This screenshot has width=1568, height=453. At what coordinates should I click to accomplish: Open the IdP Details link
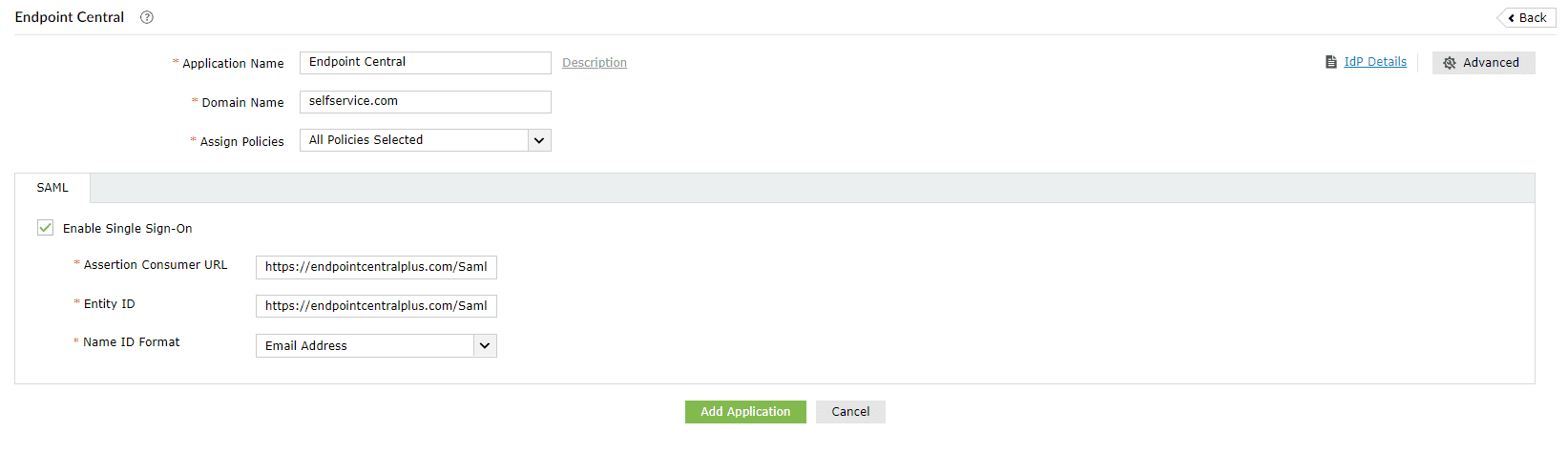pyautogui.click(x=1375, y=62)
